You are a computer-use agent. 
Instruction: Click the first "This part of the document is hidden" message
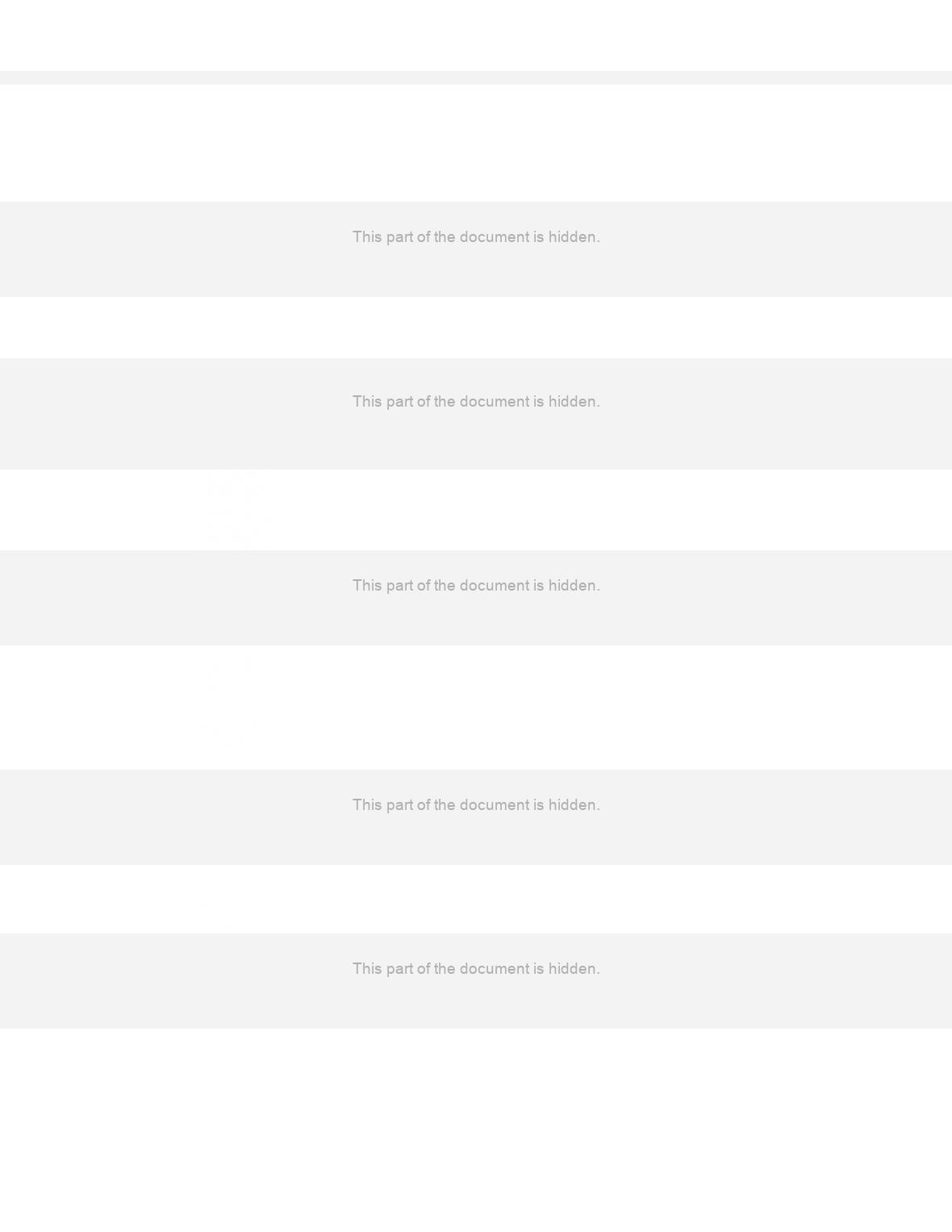[x=476, y=237]
